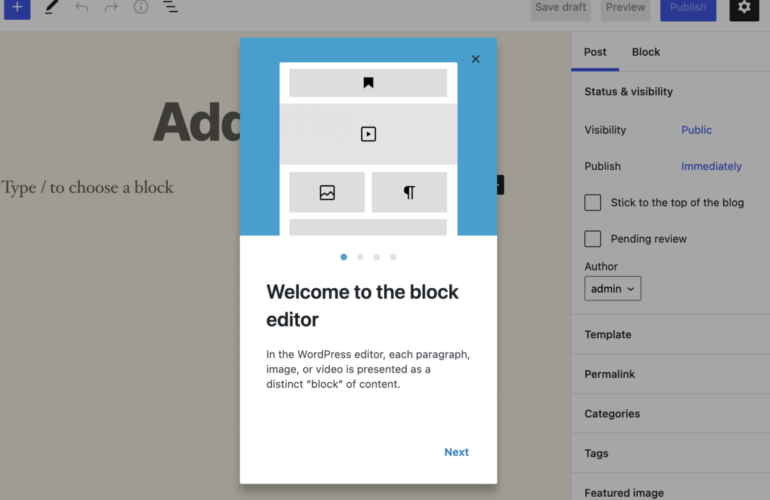Click the 'Type / to choose a block' field
Image resolution: width=770 pixels, height=500 pixels.
click(x=87, y=187)
